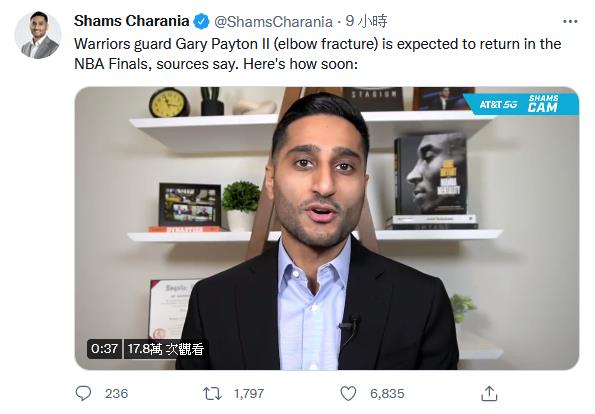This screenshot has height=414, width=595.
Task: Click the 9 小時 timestamp
Action: point(366,21)
